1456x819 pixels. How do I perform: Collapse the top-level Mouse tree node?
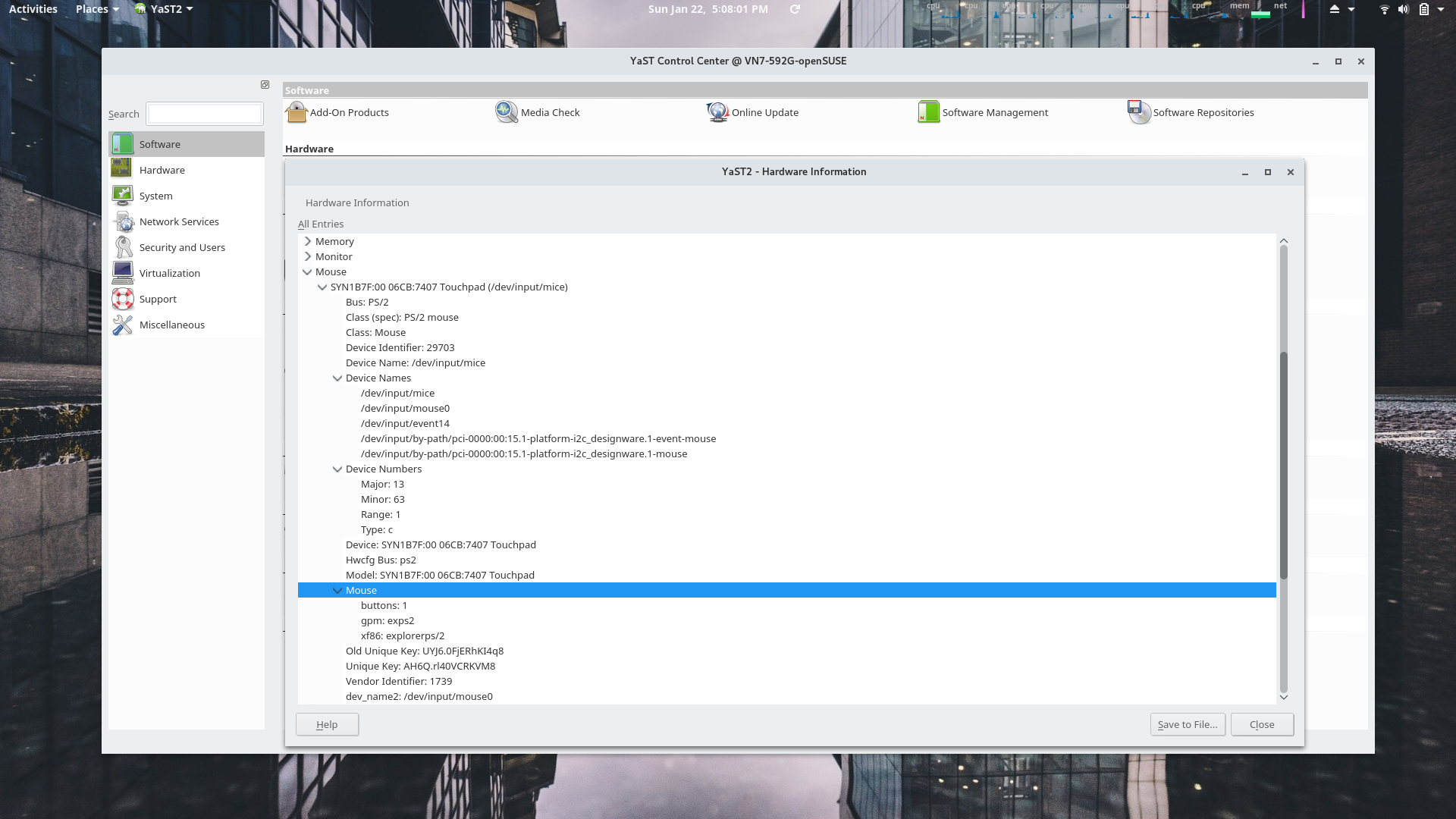(307, 271)
